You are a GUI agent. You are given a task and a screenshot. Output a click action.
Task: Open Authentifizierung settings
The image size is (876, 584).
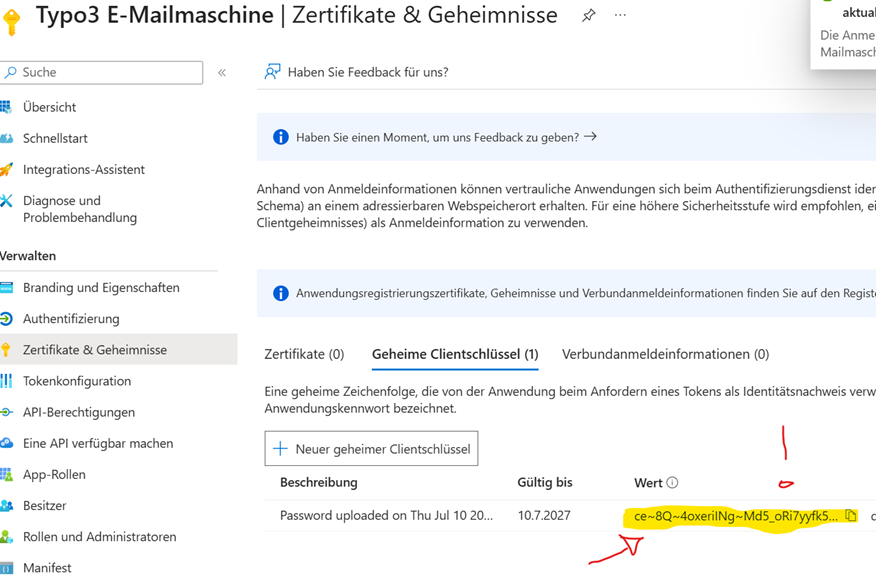coord(71,319)
